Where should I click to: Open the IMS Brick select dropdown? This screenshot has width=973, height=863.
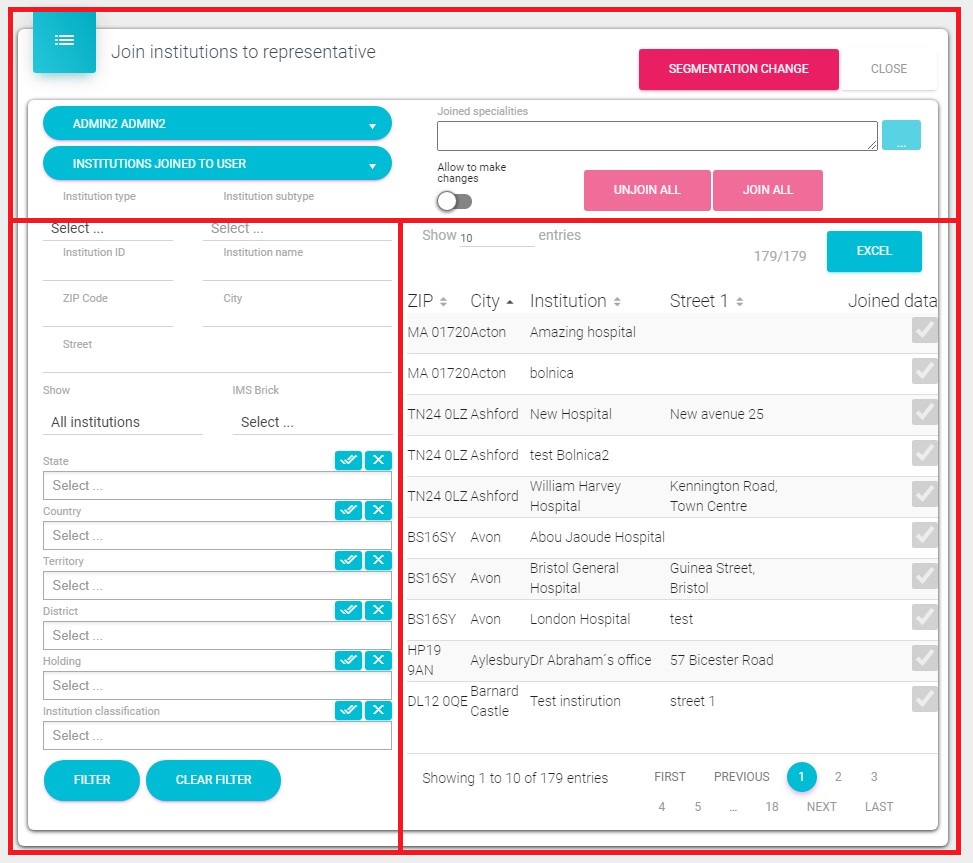coord(310,422)
